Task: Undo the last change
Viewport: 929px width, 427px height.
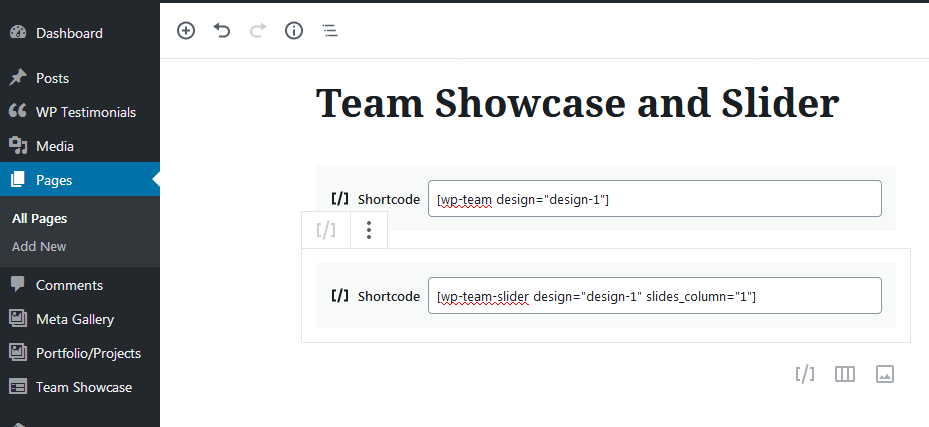Action: (x=222, y=30)
